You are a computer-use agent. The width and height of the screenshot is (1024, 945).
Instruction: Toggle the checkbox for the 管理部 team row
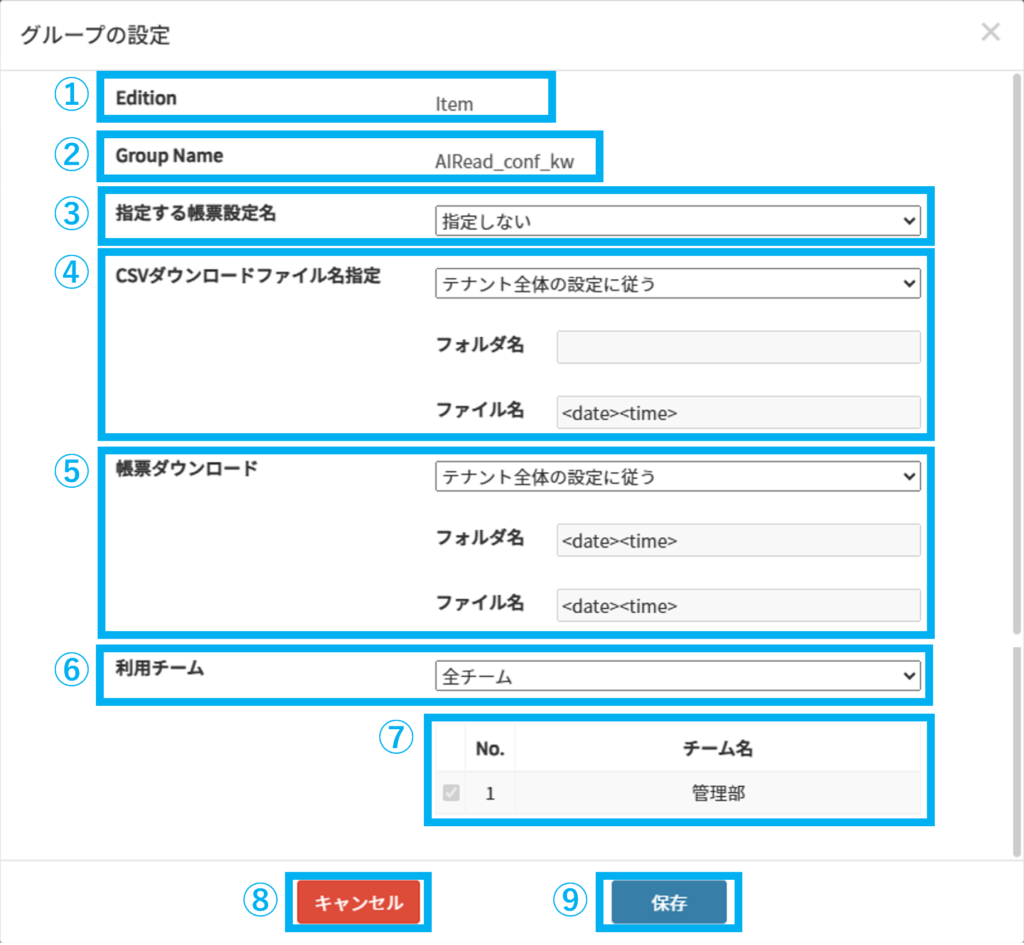click(451, 794)
